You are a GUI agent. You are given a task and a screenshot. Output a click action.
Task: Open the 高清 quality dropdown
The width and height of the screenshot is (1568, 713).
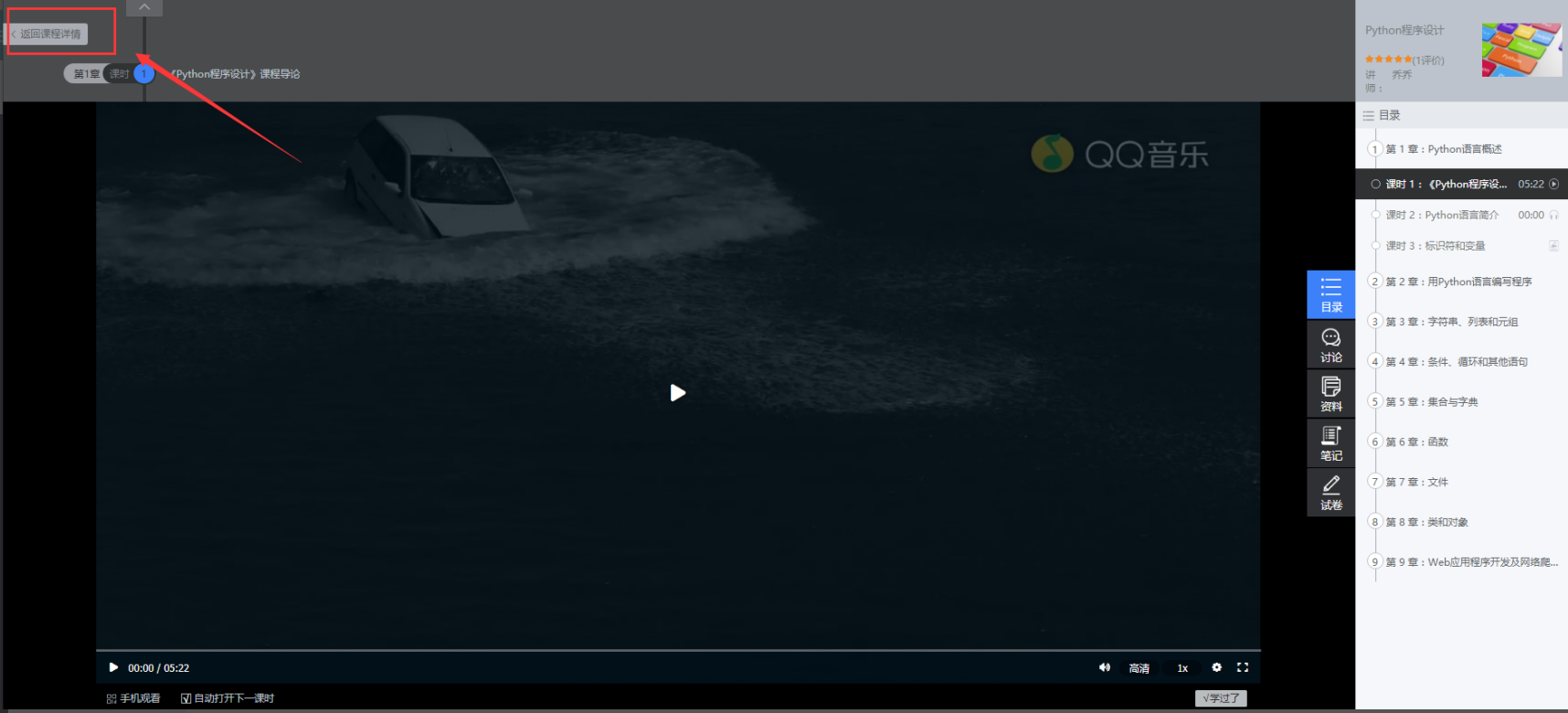(x=1139, y=668)
